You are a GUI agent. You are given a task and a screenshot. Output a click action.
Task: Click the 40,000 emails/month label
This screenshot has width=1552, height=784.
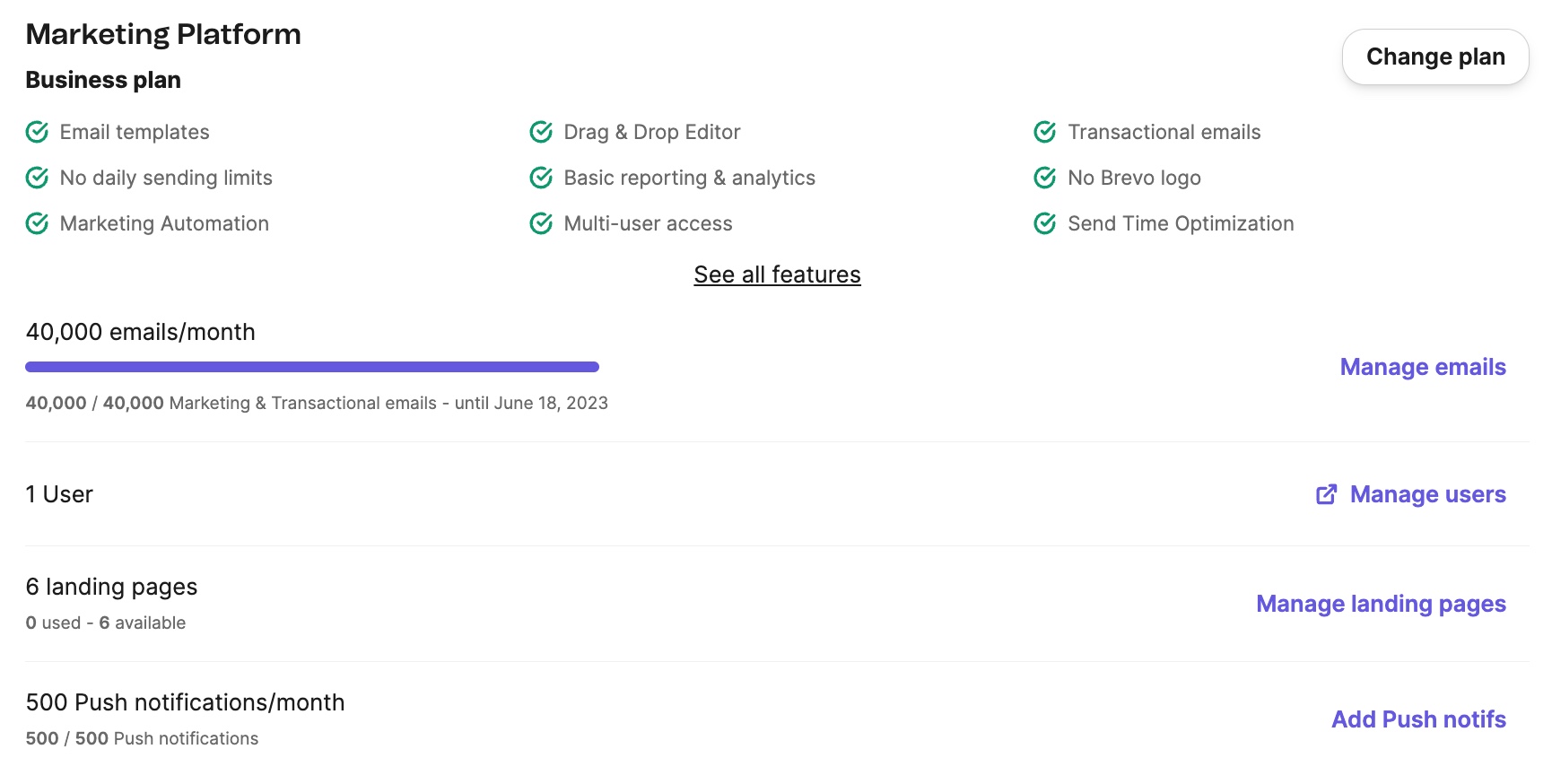tap(141, 332)
